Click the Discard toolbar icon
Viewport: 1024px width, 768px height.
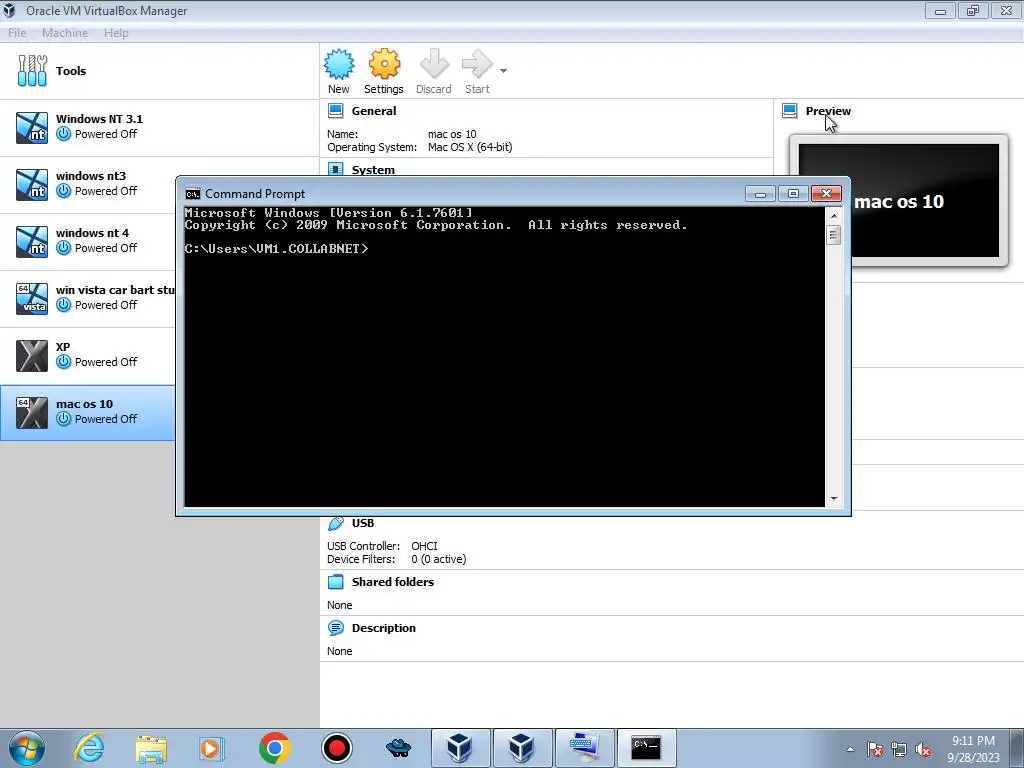(x=434, y=64)
